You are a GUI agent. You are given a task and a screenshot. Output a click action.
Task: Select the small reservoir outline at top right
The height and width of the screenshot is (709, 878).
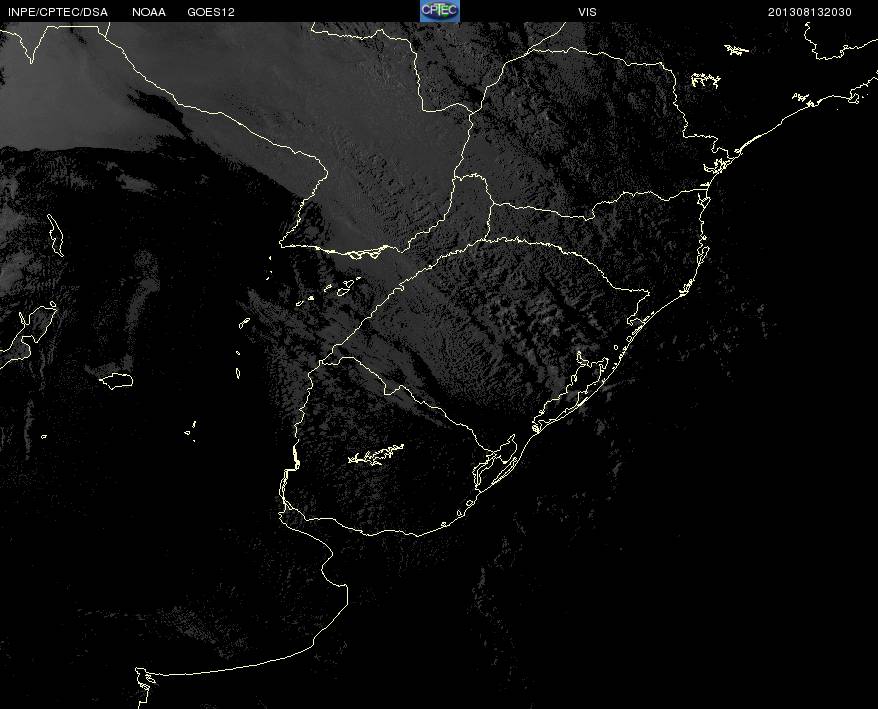coord(736,49)
